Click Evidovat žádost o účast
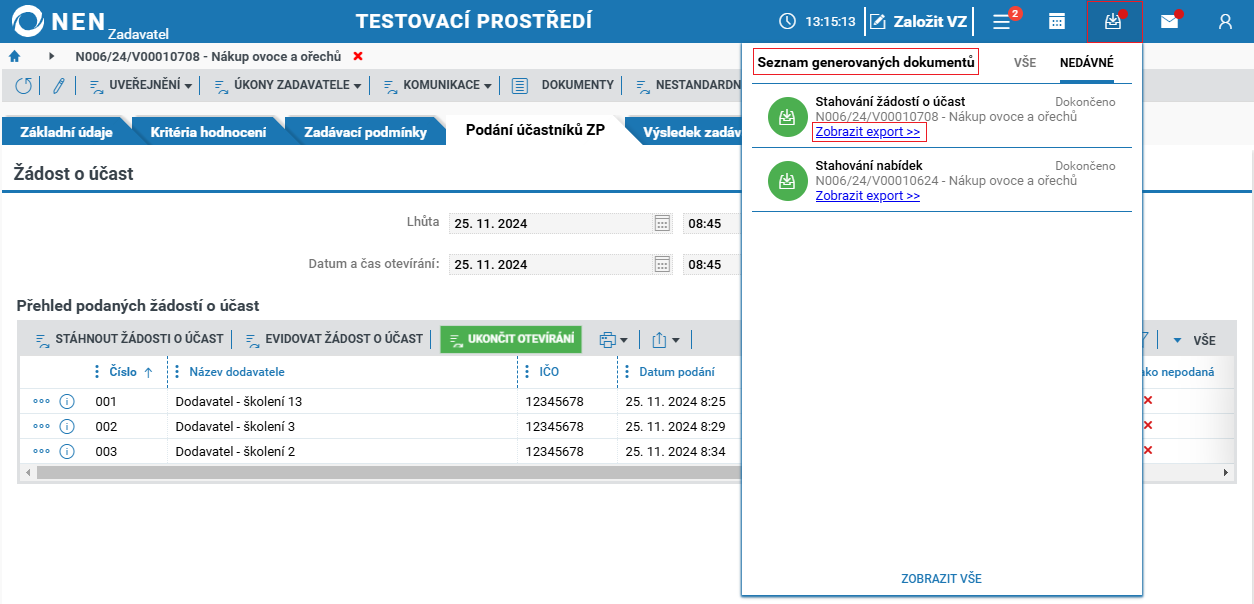This screenshot has width=1254, height=604. (334, 339)
